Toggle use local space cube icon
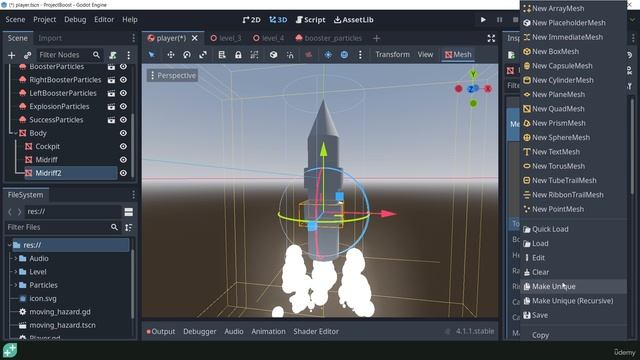The image size is (640, 360). [273, 55]
